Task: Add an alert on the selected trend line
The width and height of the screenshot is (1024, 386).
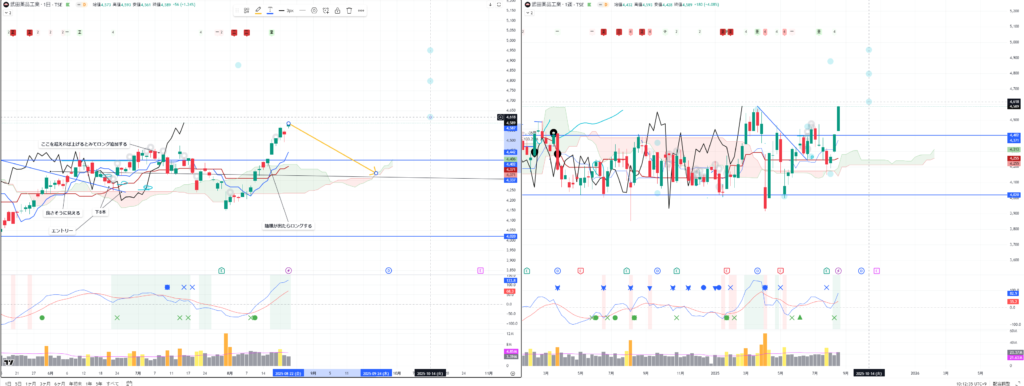Action: pyautogui.click(x=325, y=10)
